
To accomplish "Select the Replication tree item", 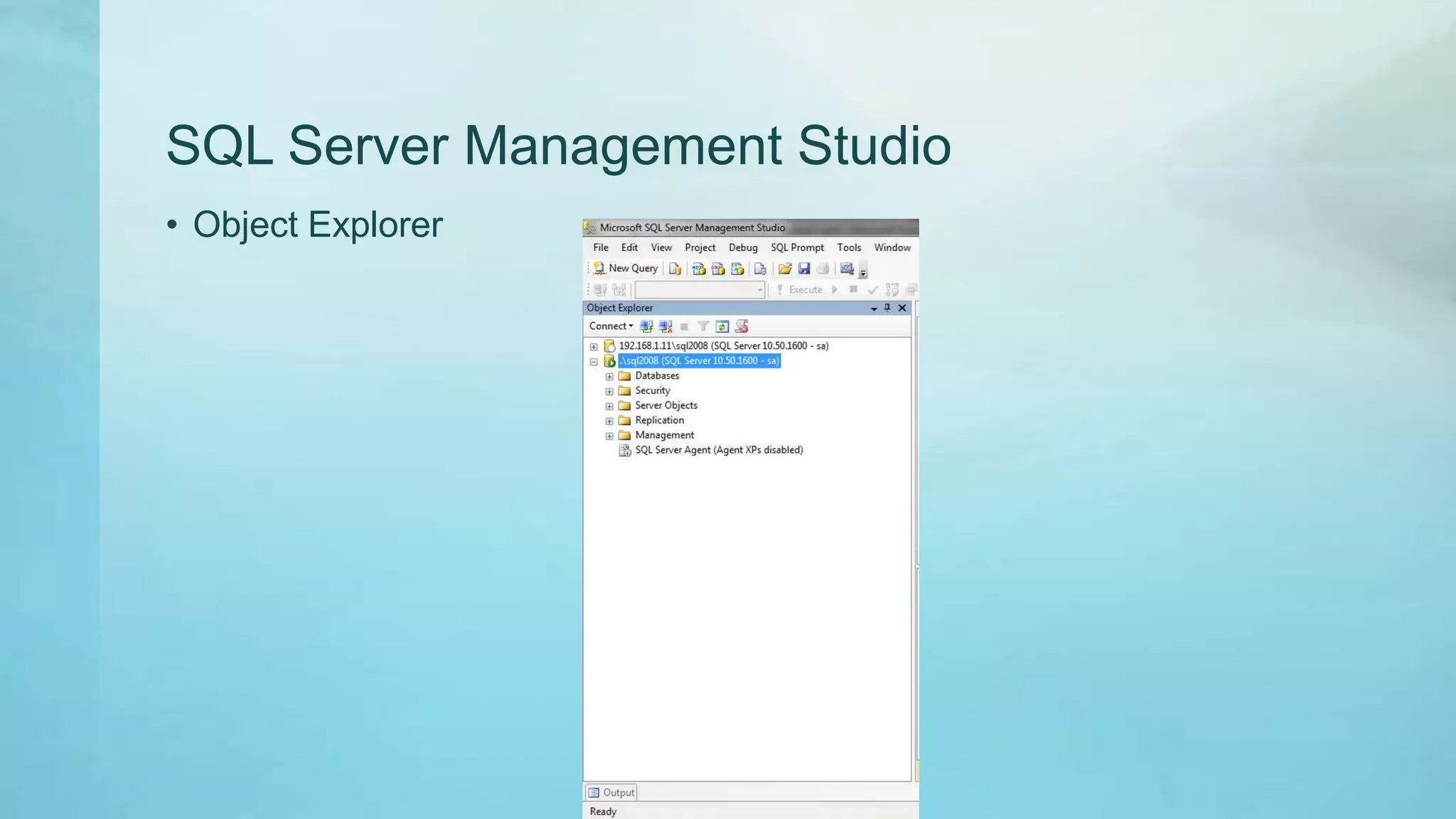I will (x=660, y=421).
